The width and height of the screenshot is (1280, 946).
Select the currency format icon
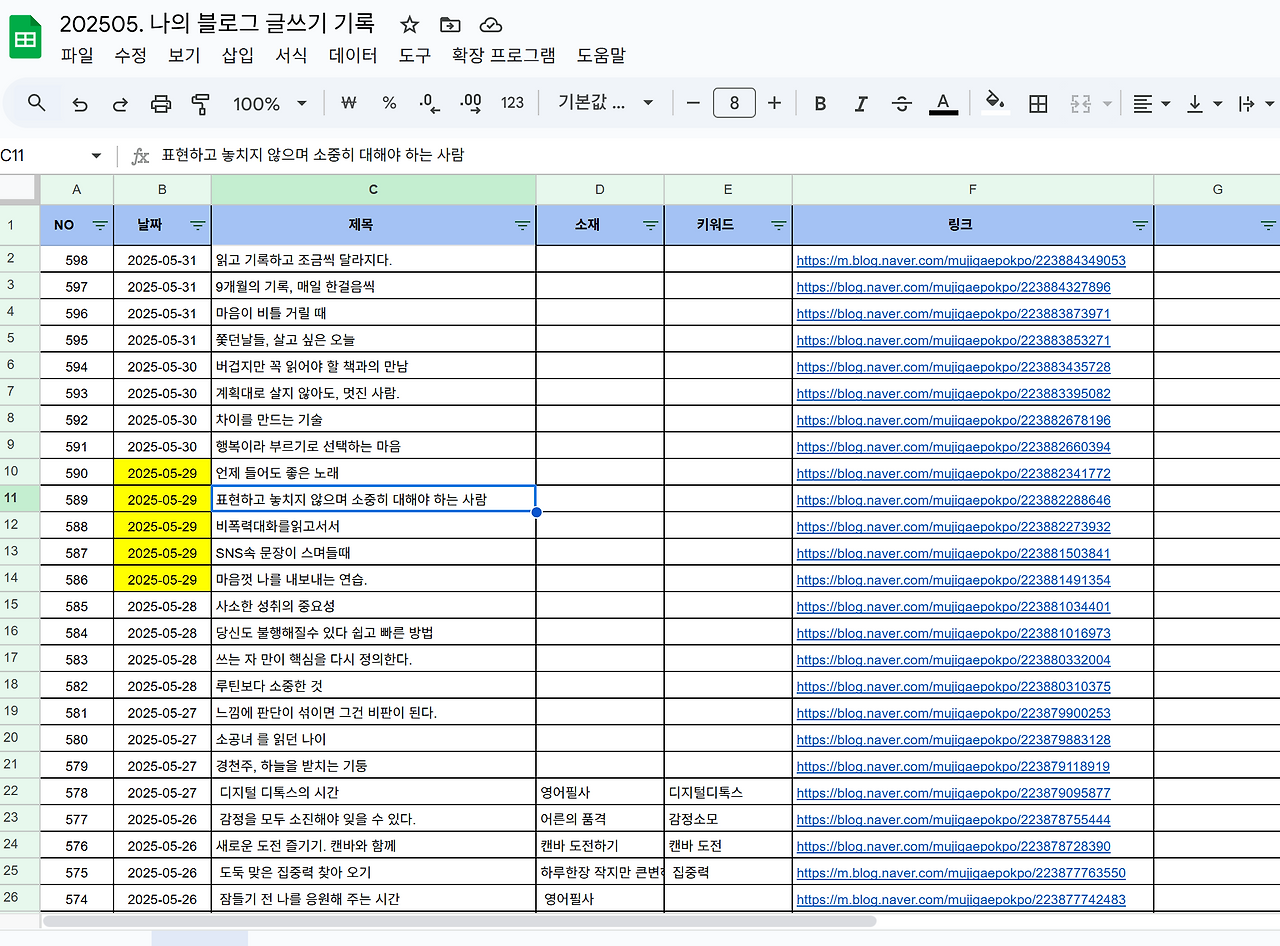click(348, 102)
